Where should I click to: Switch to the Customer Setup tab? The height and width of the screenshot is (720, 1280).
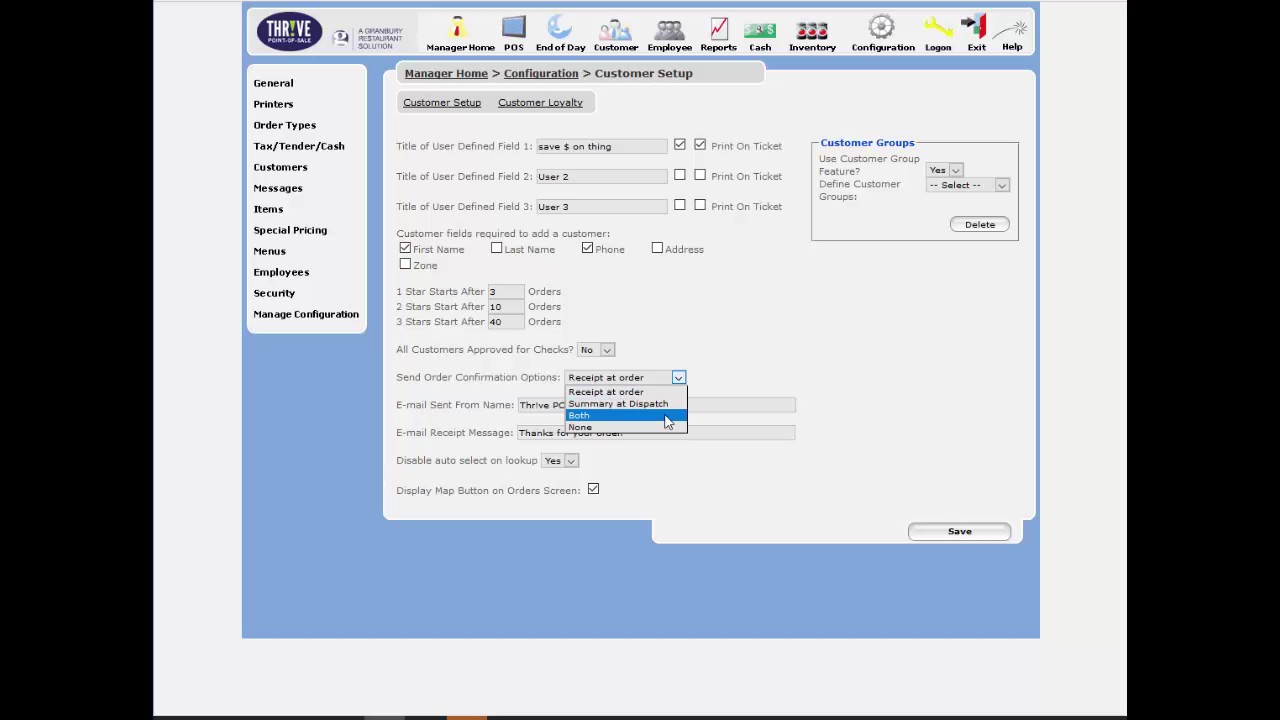point(442,102)
